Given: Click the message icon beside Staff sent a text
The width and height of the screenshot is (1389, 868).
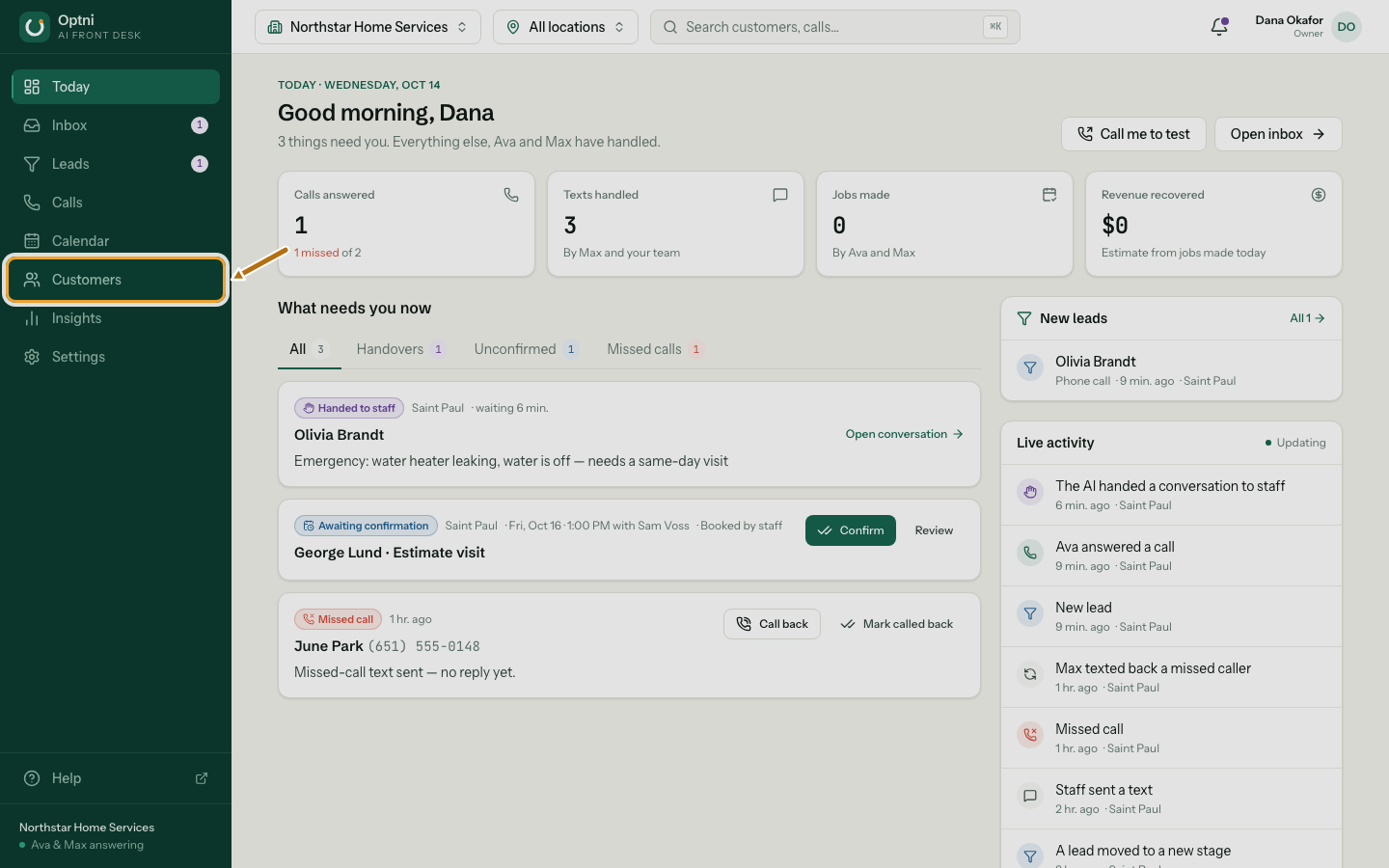Looking at the screenshot, I should [1030, 796].
